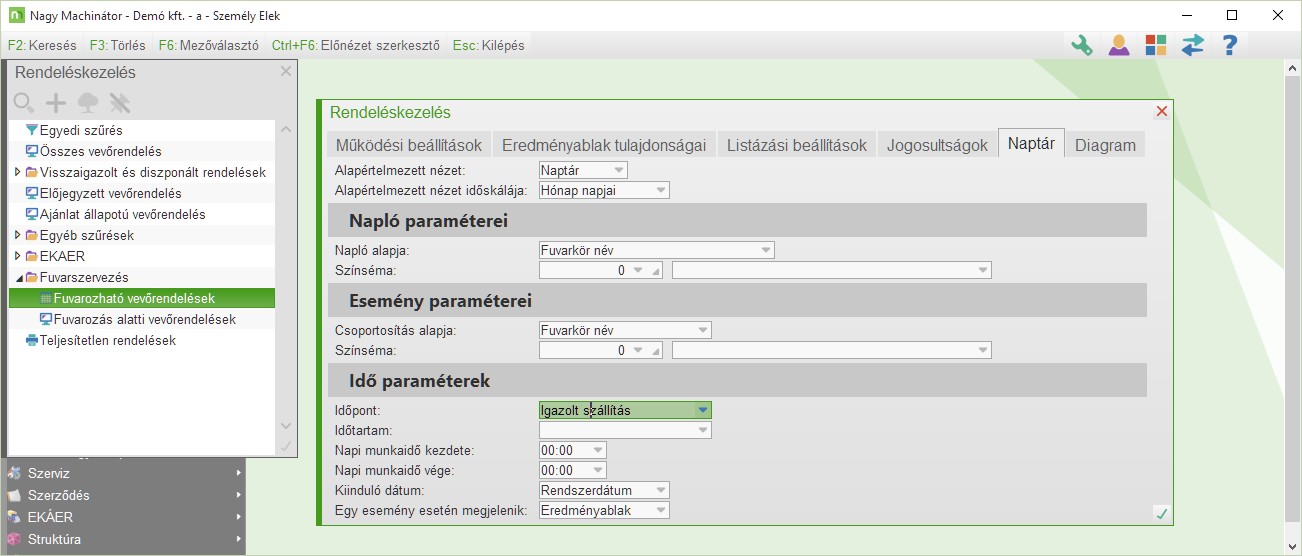Open the four colored squares icon
Viewport: 1302px width, 556px height.
click(1156, 45)
